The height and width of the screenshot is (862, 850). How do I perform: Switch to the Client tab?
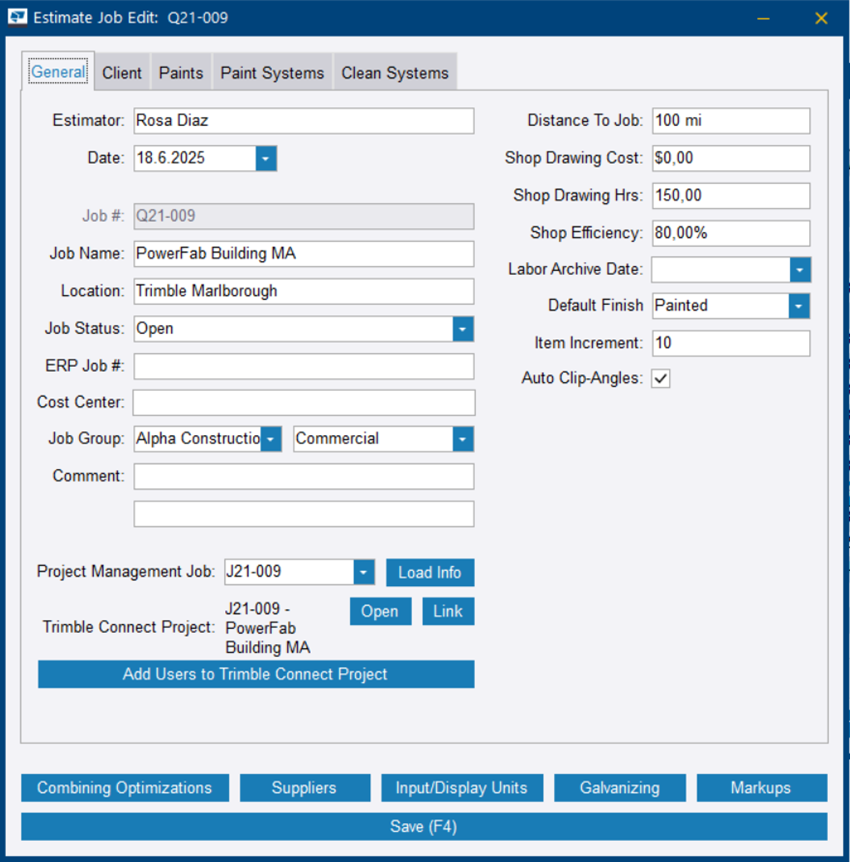tap(121, 73)
